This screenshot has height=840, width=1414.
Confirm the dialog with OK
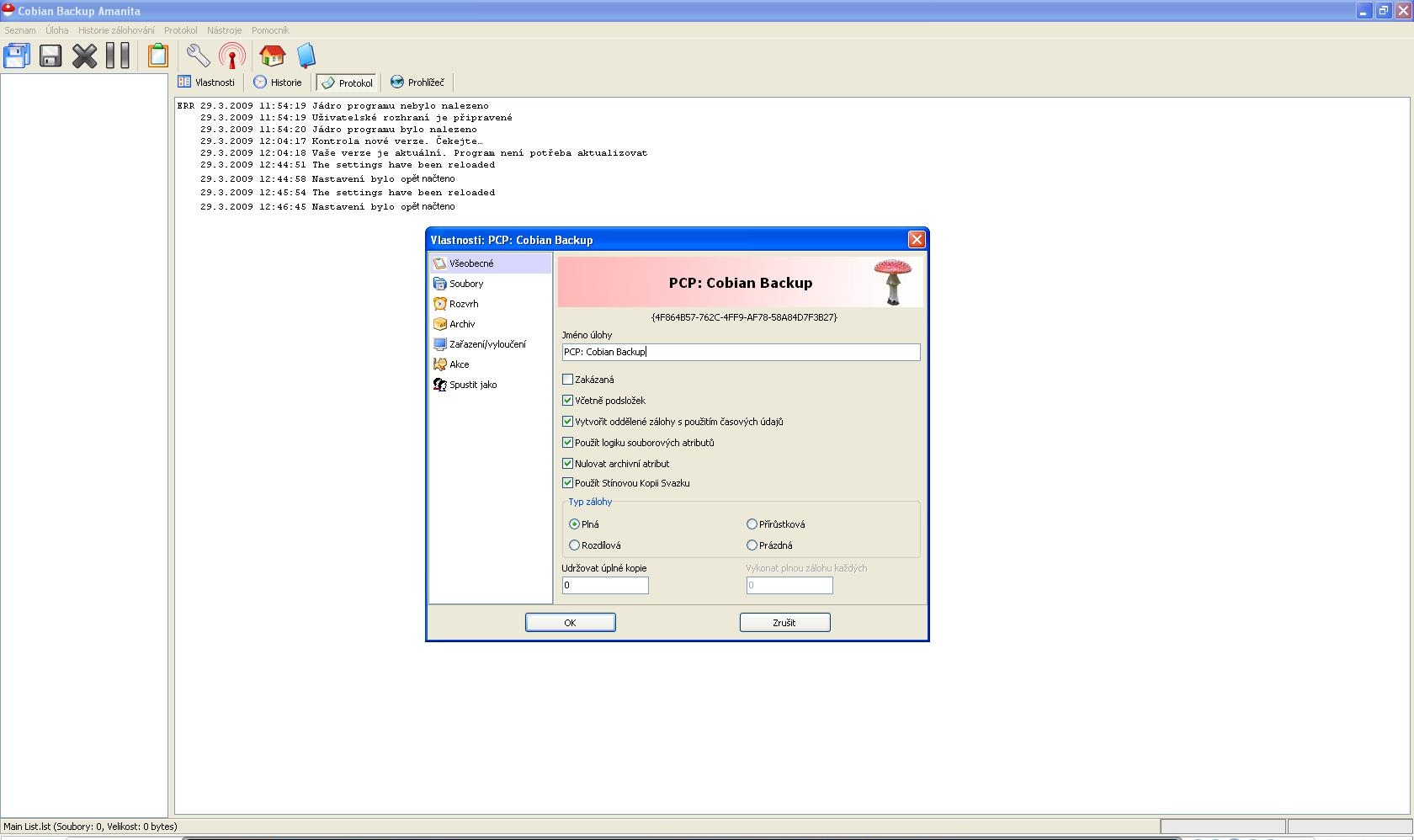571,623
